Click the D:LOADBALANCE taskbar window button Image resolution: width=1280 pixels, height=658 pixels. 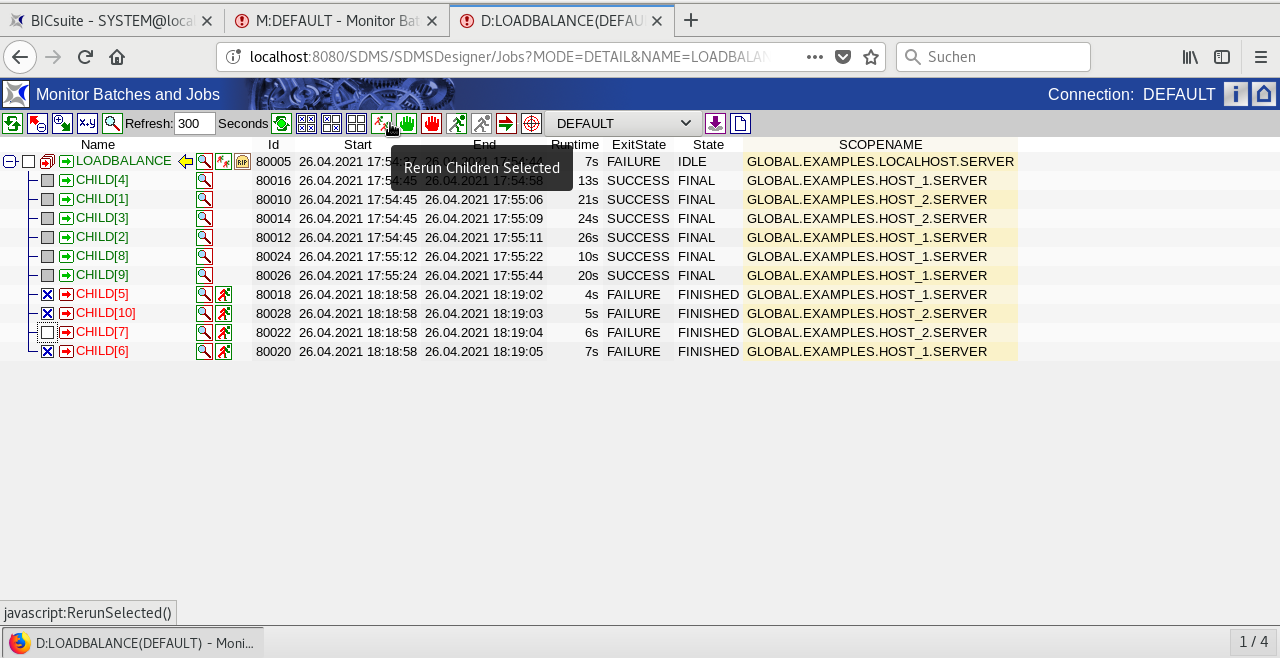pos(134,642)
